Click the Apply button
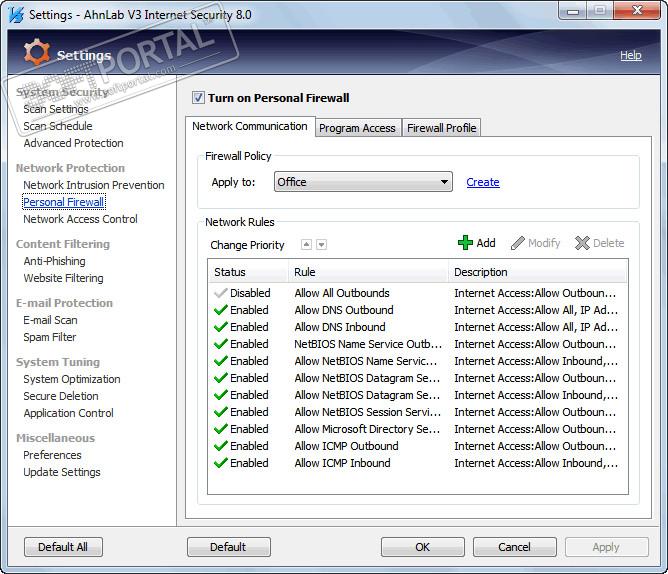This screenshot has height=574, width=668. tap(606, 547)
